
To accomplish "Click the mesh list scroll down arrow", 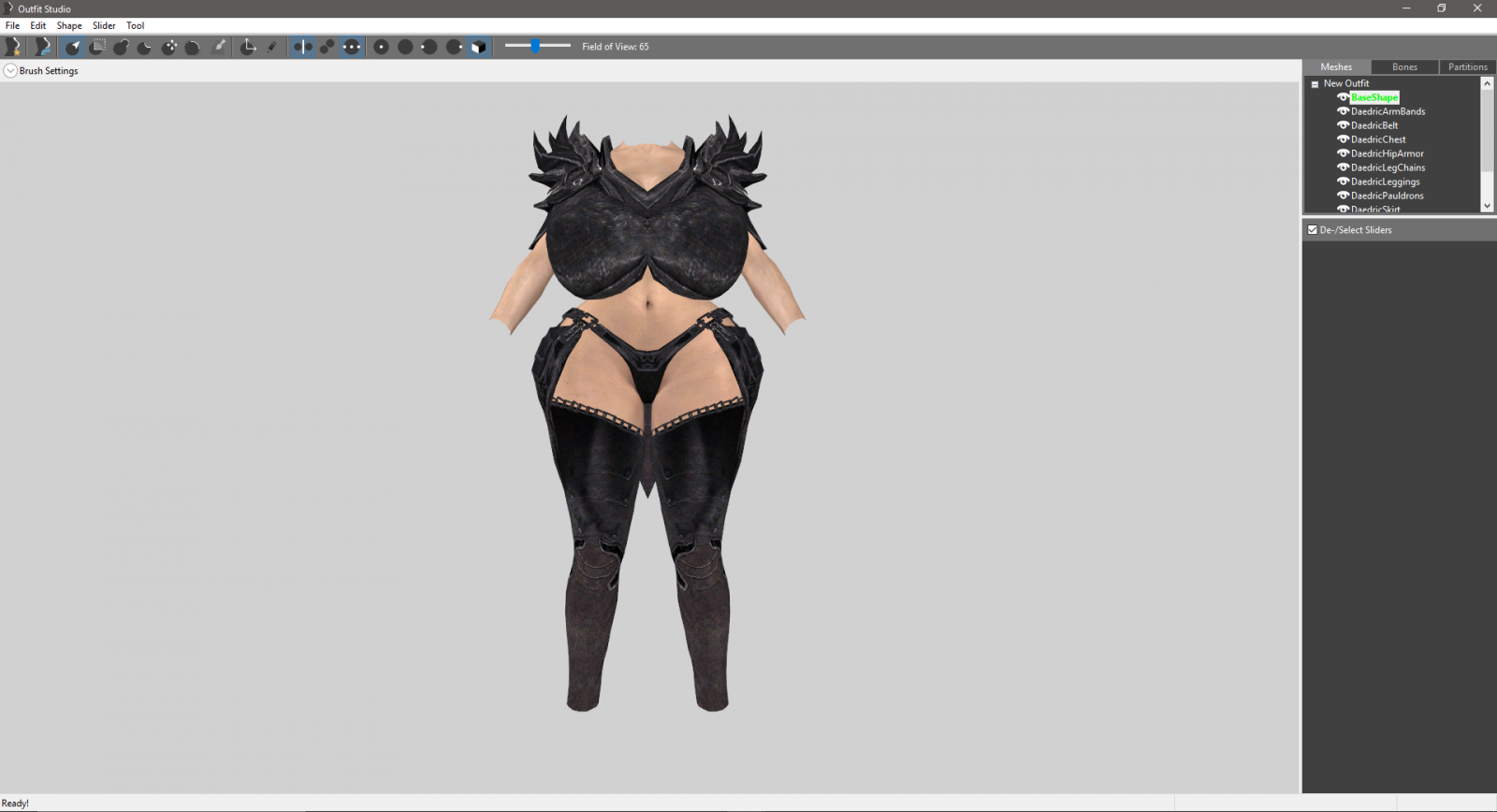I will [x=1487, y=206].
